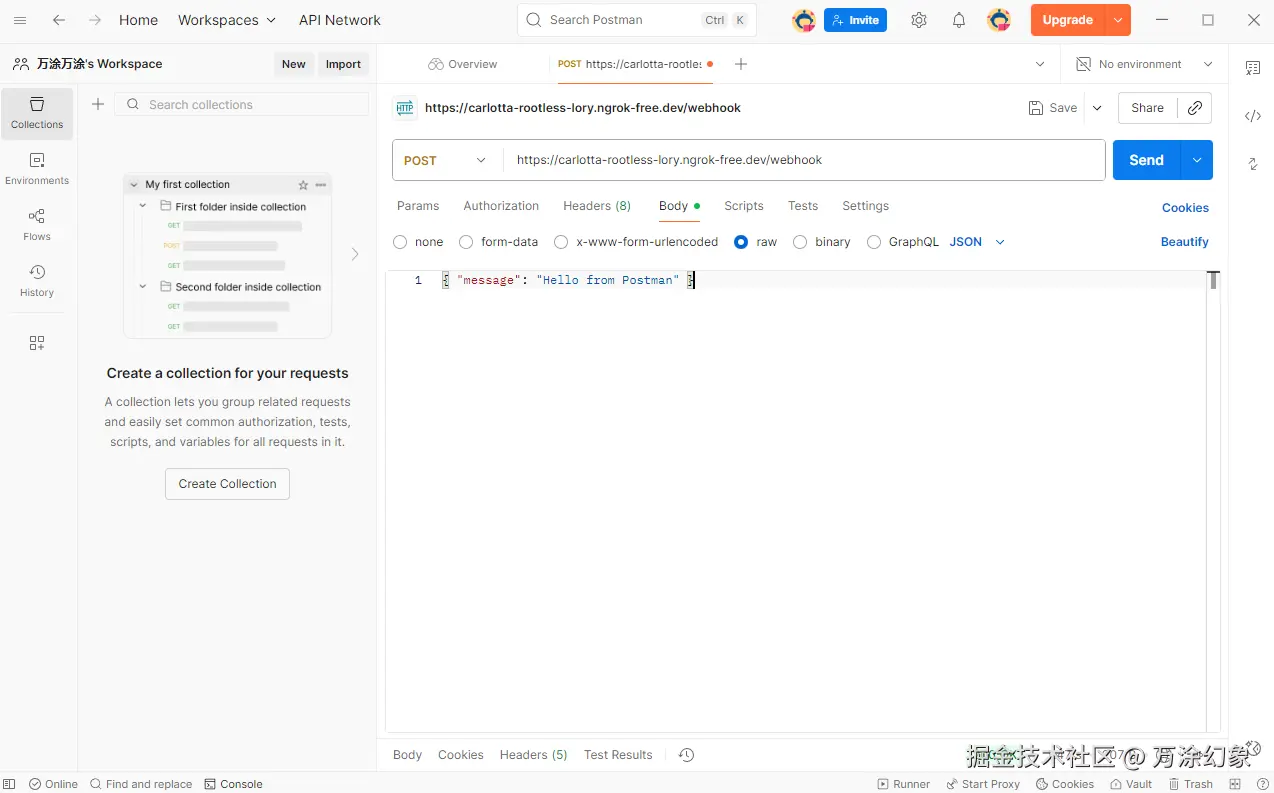Viewport: 1274px width, 793px height.
Task: Open the Environments sidebar section
Action: pyautogui.click(x=37, y=169)
